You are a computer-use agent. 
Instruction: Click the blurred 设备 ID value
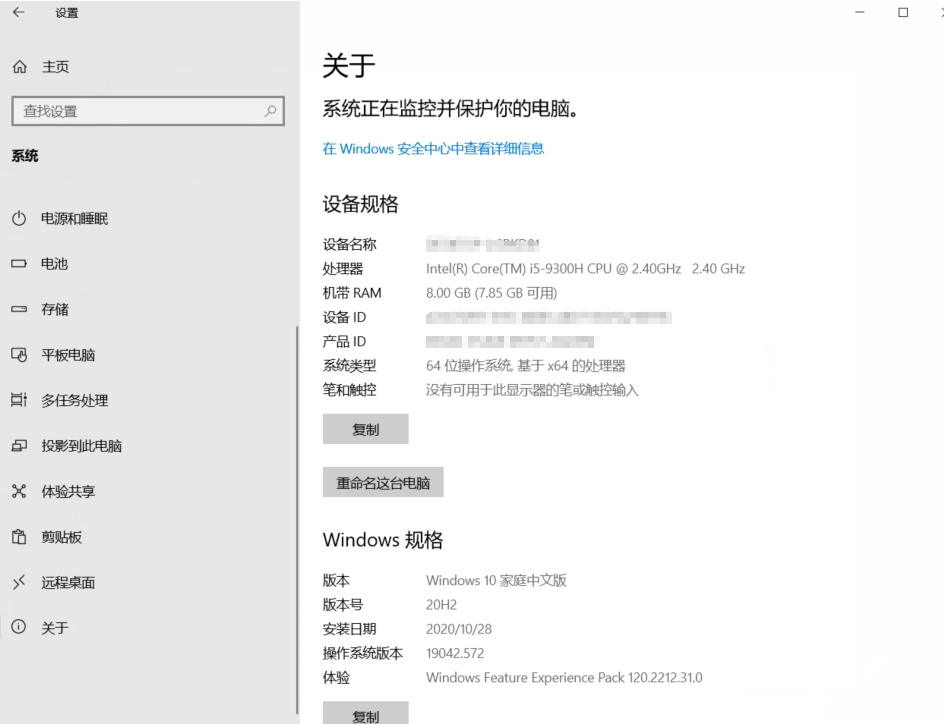tap(548, 317)
